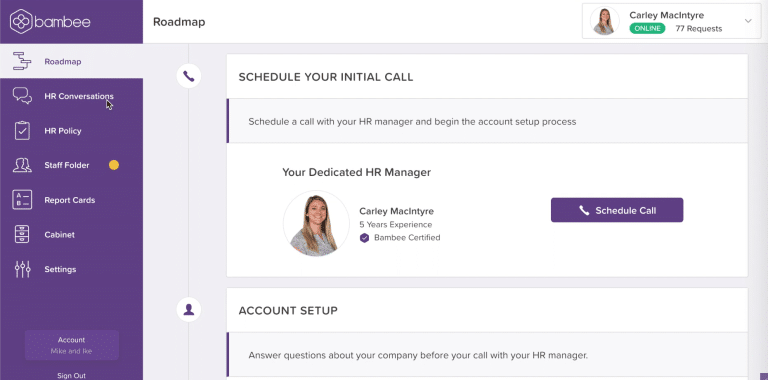Open the Report Cards icon
768x380 pixels.
(x=22, y=200)
